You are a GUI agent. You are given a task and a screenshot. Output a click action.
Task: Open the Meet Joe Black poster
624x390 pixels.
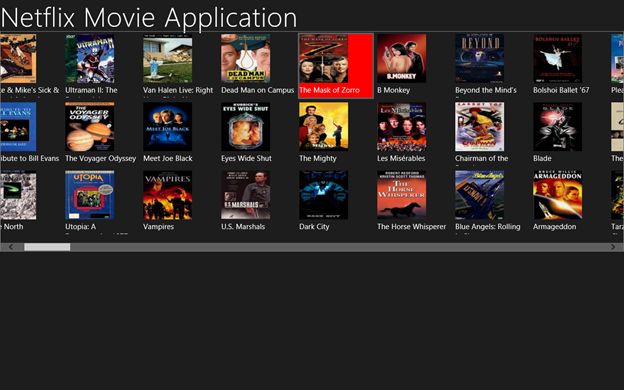(168, 127)
